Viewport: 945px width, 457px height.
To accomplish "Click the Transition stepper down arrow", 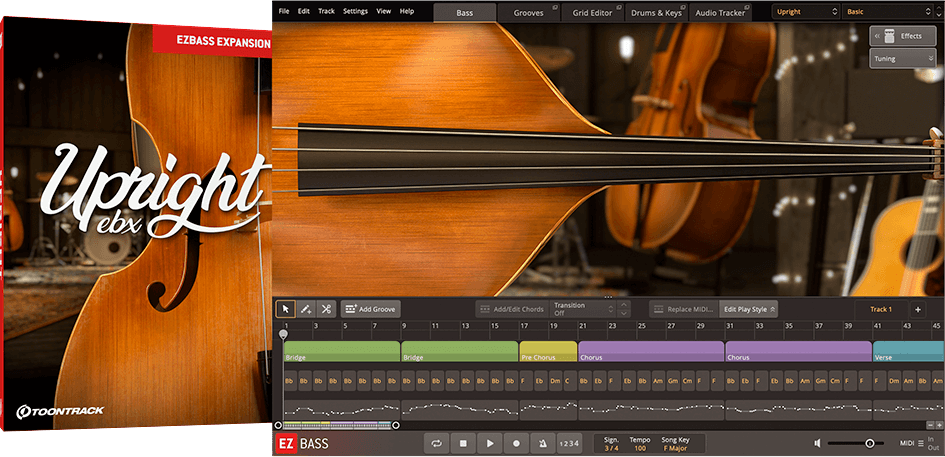I will tap(624, 314).
